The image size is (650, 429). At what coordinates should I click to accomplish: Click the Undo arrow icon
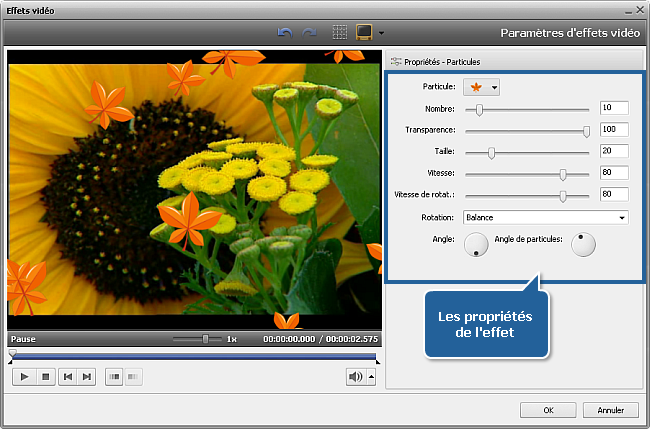point(284,32)
